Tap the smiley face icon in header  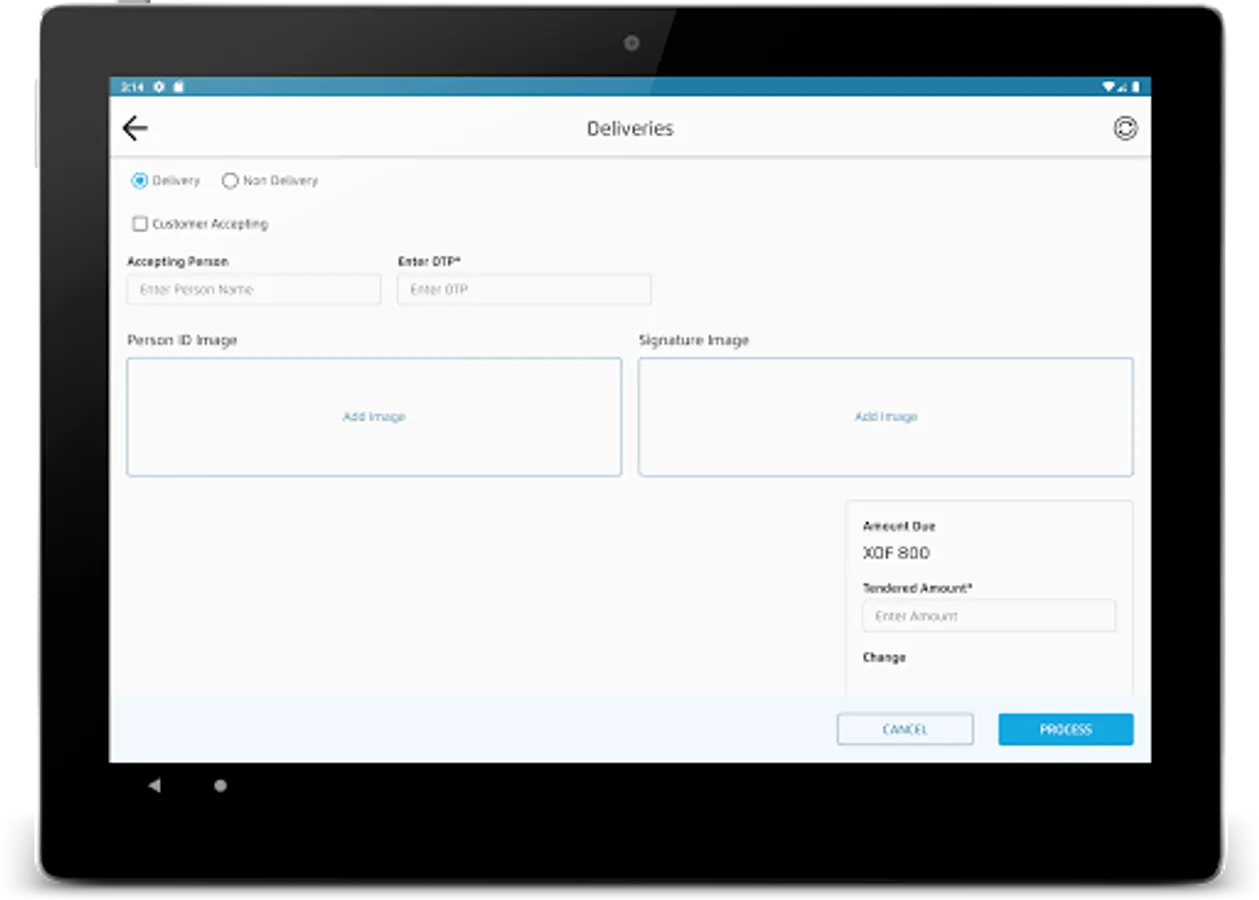point(1125,128)
